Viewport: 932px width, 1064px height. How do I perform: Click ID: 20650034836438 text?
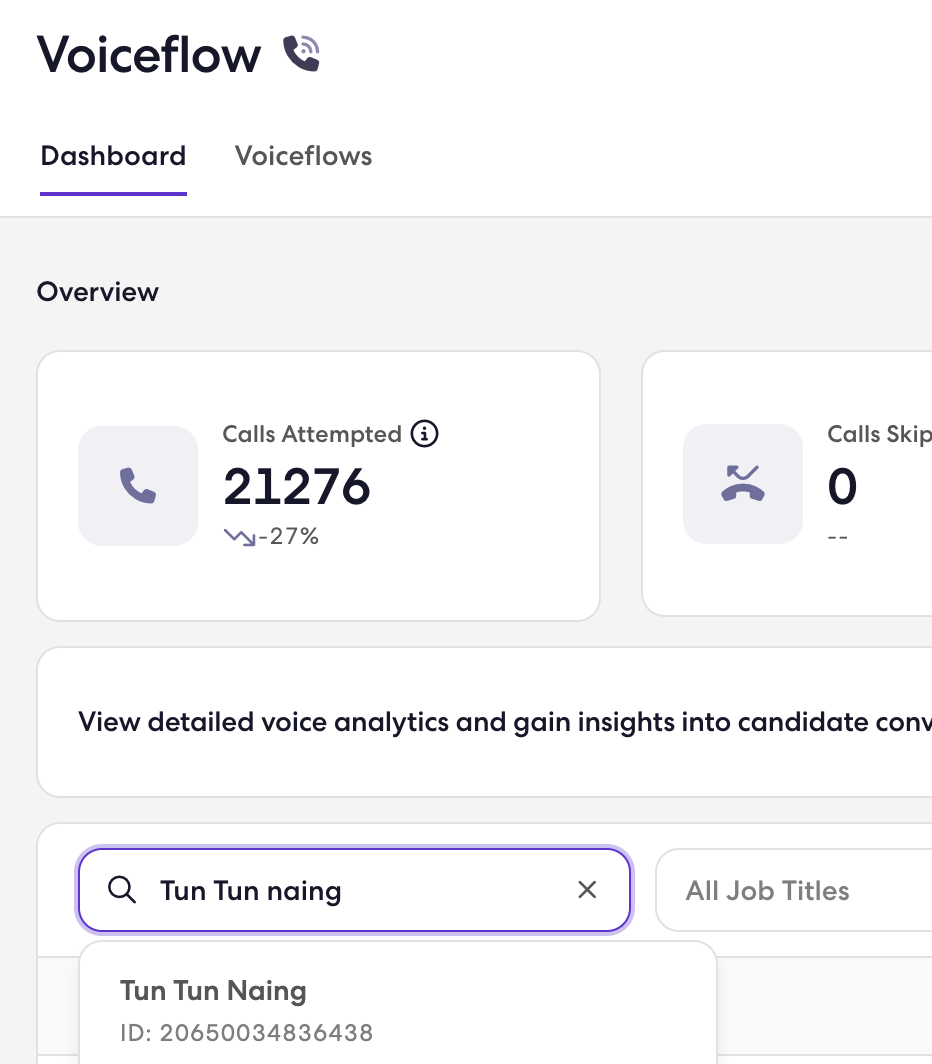246,1033
